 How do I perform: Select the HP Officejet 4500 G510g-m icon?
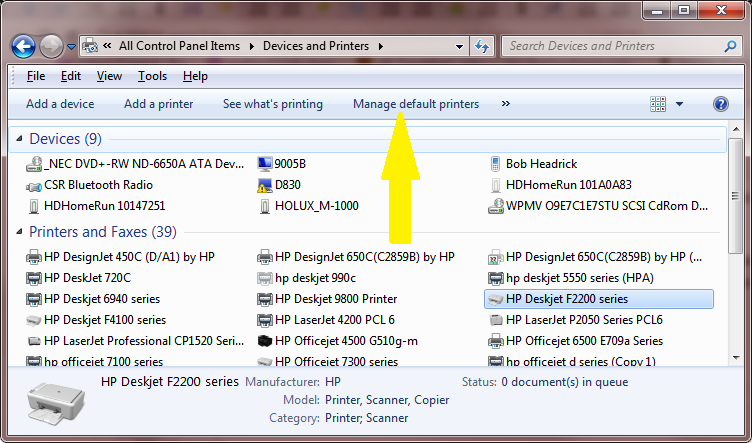coord(264,341)
